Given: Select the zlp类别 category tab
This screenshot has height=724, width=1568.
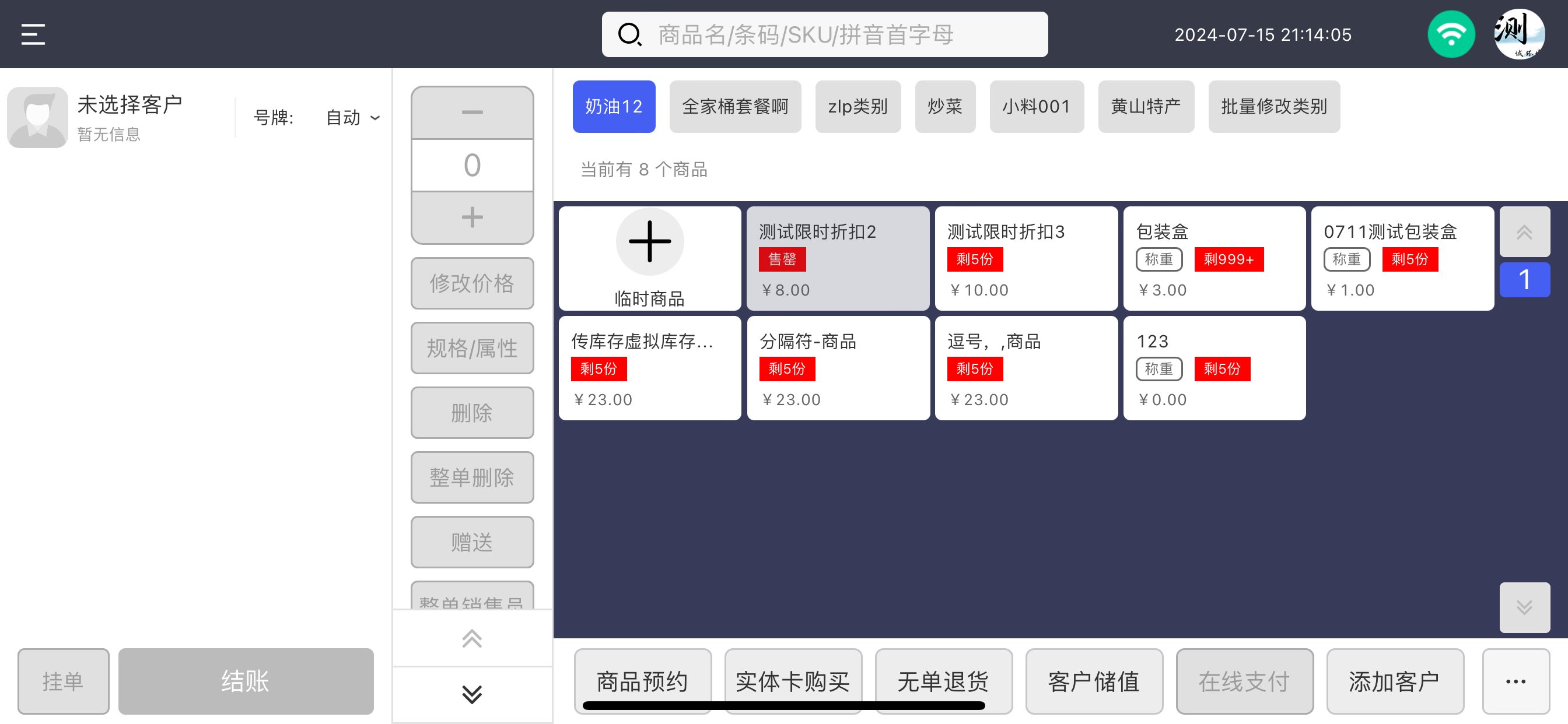Looking at the screenshot, I should [x=857, y=107].
